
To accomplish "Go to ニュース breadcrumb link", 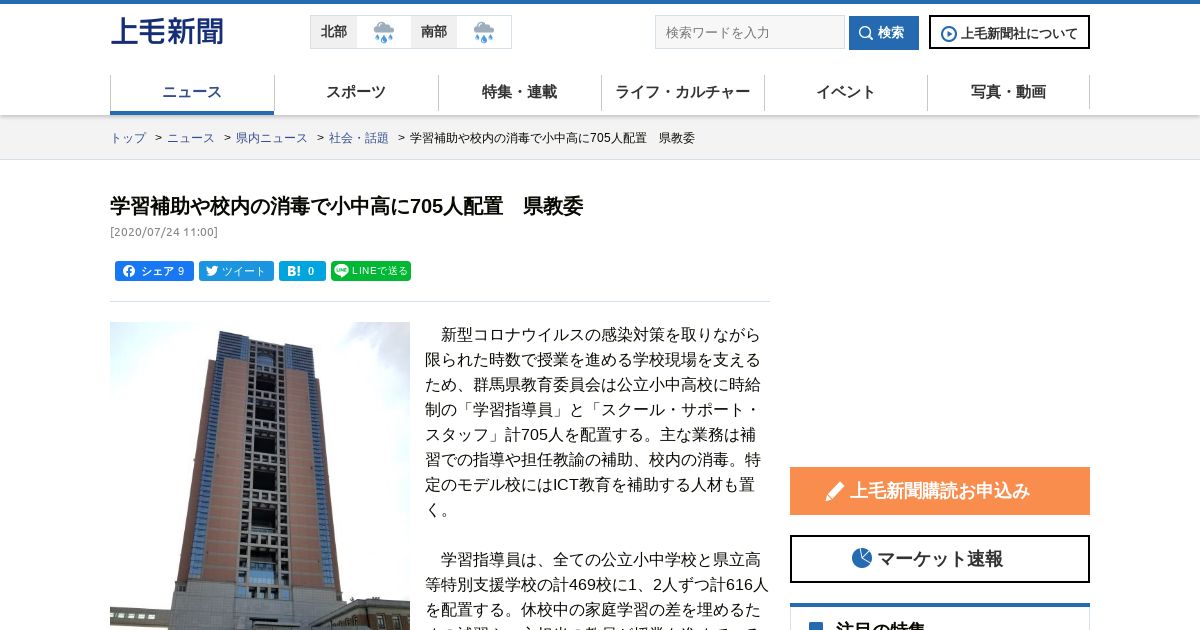I will 191,138.
